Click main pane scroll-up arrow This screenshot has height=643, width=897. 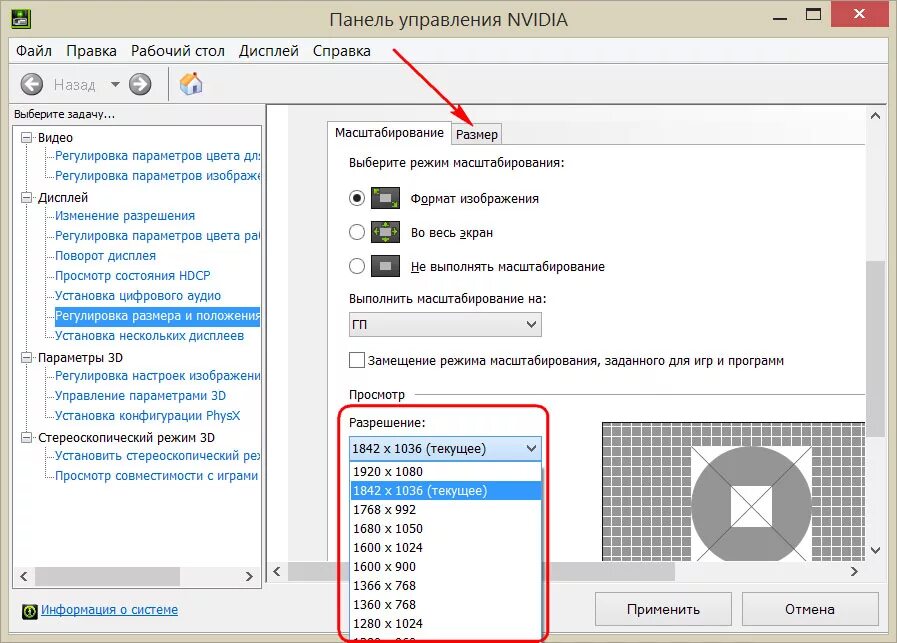pyautogui.click(x=875, y=116)
